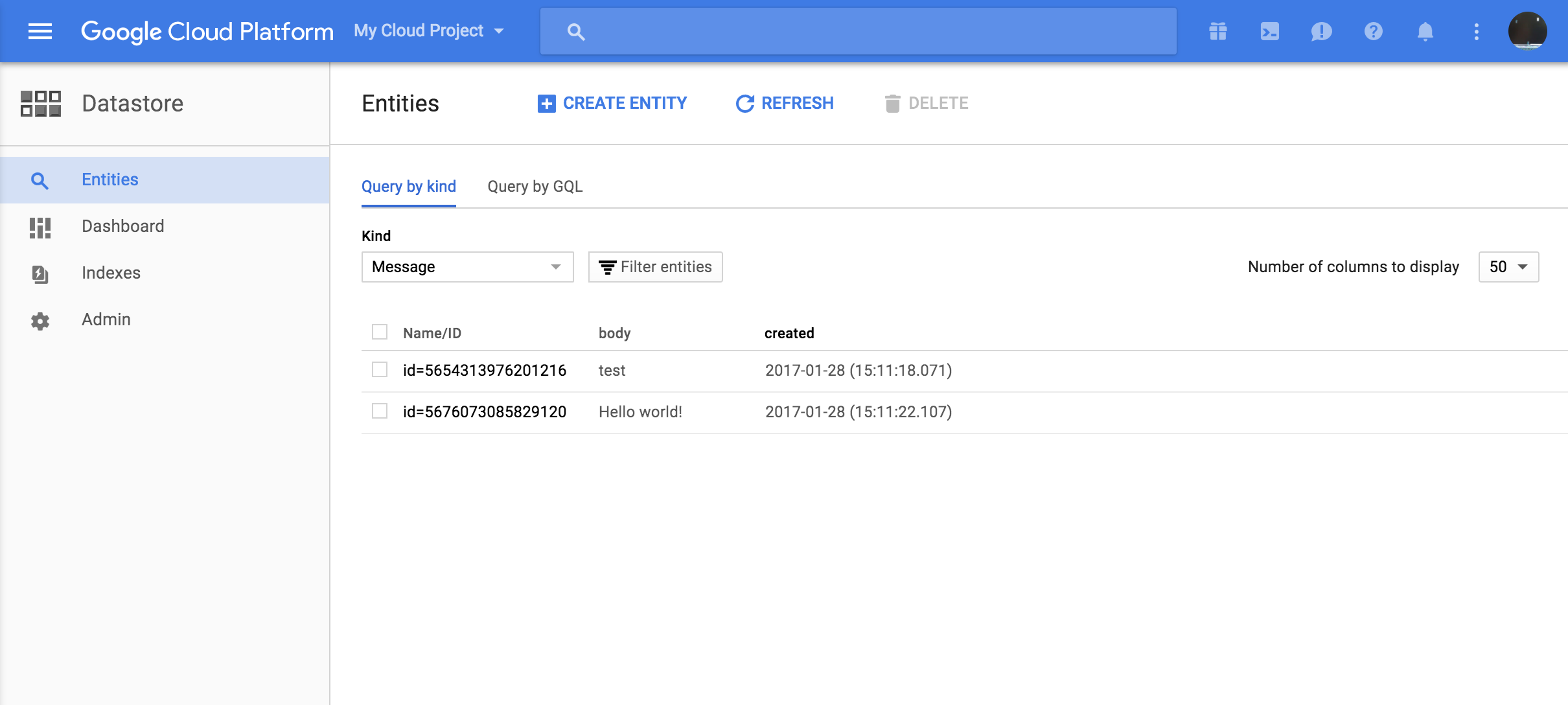The image size is (1568, 705).
Task: Click the Kind field label
Action: click(x=376, y=236)
